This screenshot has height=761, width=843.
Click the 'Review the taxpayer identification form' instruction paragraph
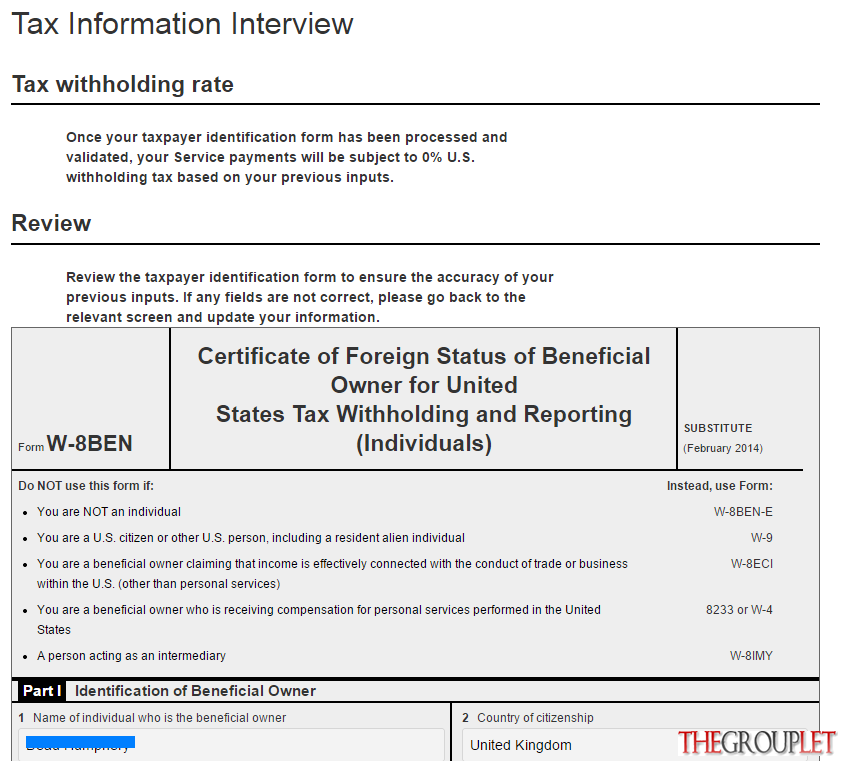tap(310, 297)
